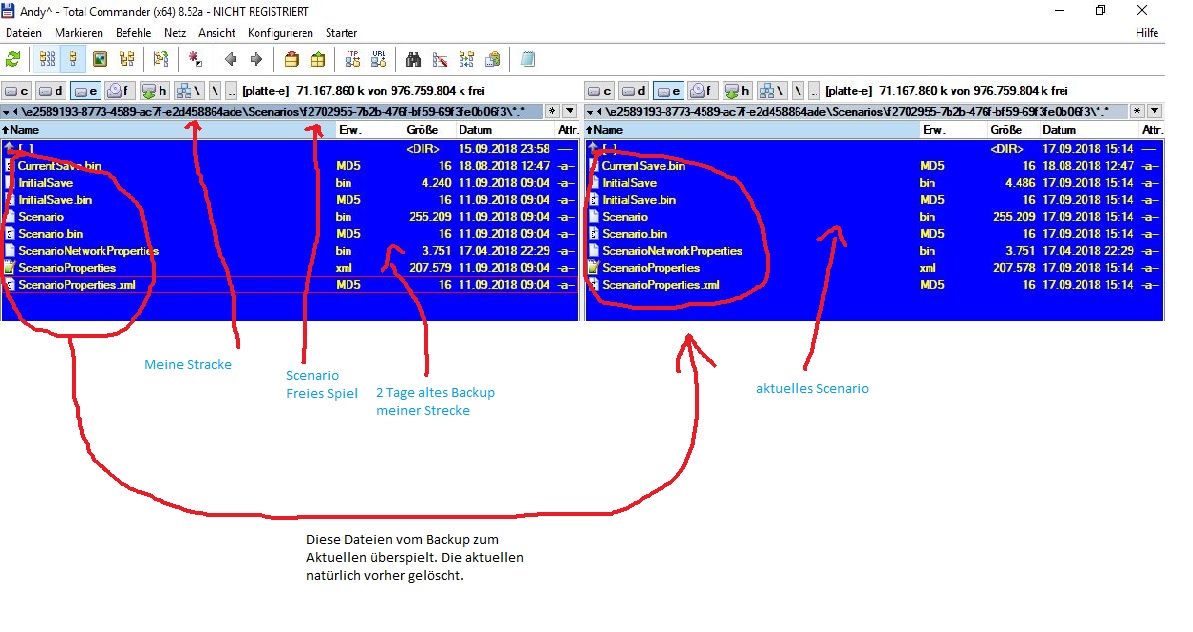Open the Hilfe menu
Screen dimensions: 1193x632
coord(1147,33)
